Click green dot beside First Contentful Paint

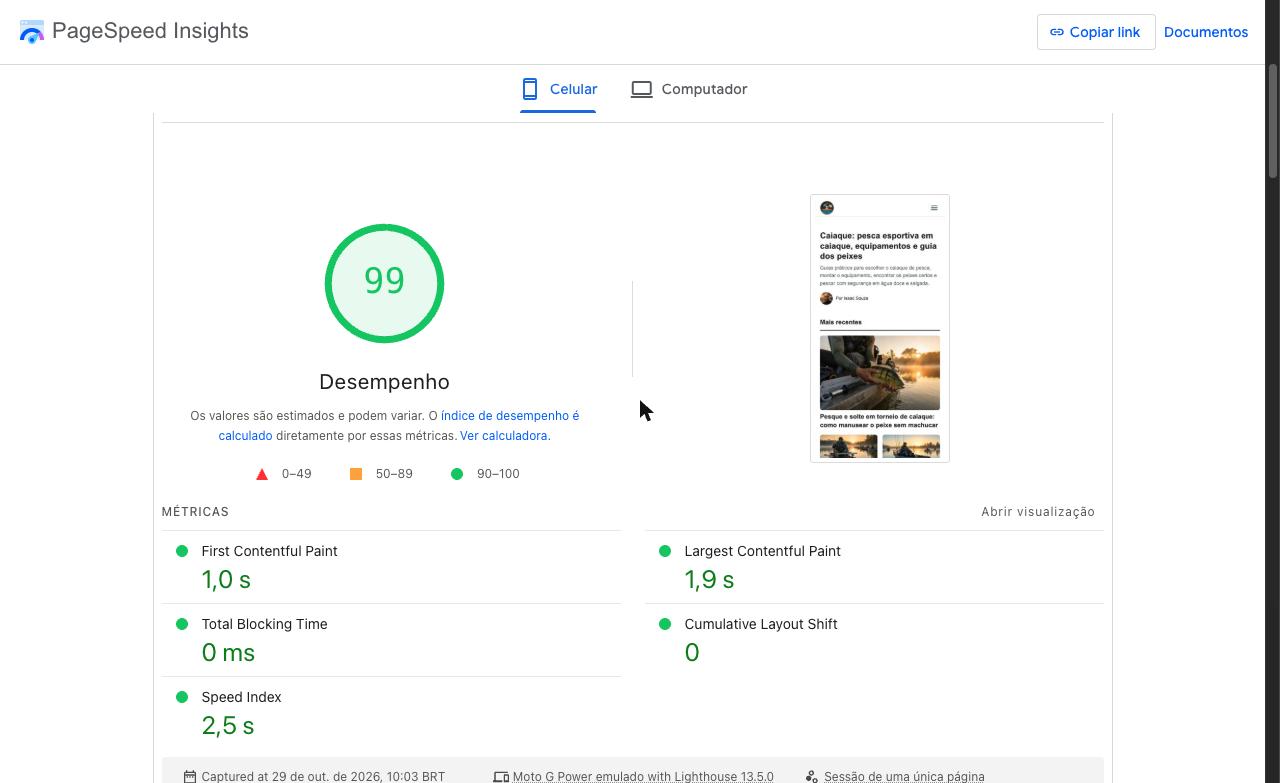pos(182,551)
